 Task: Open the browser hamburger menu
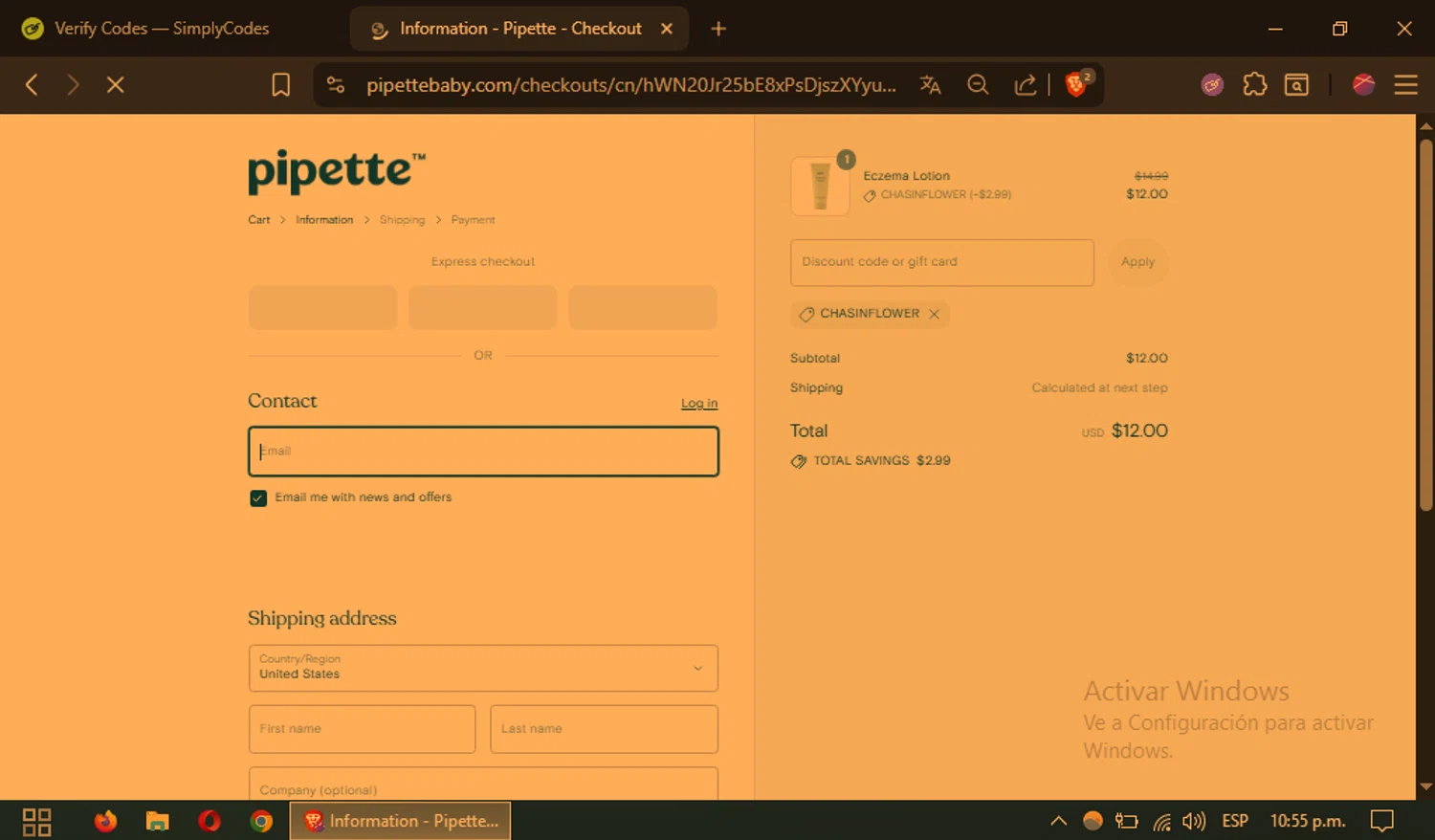pos(1405,85)
